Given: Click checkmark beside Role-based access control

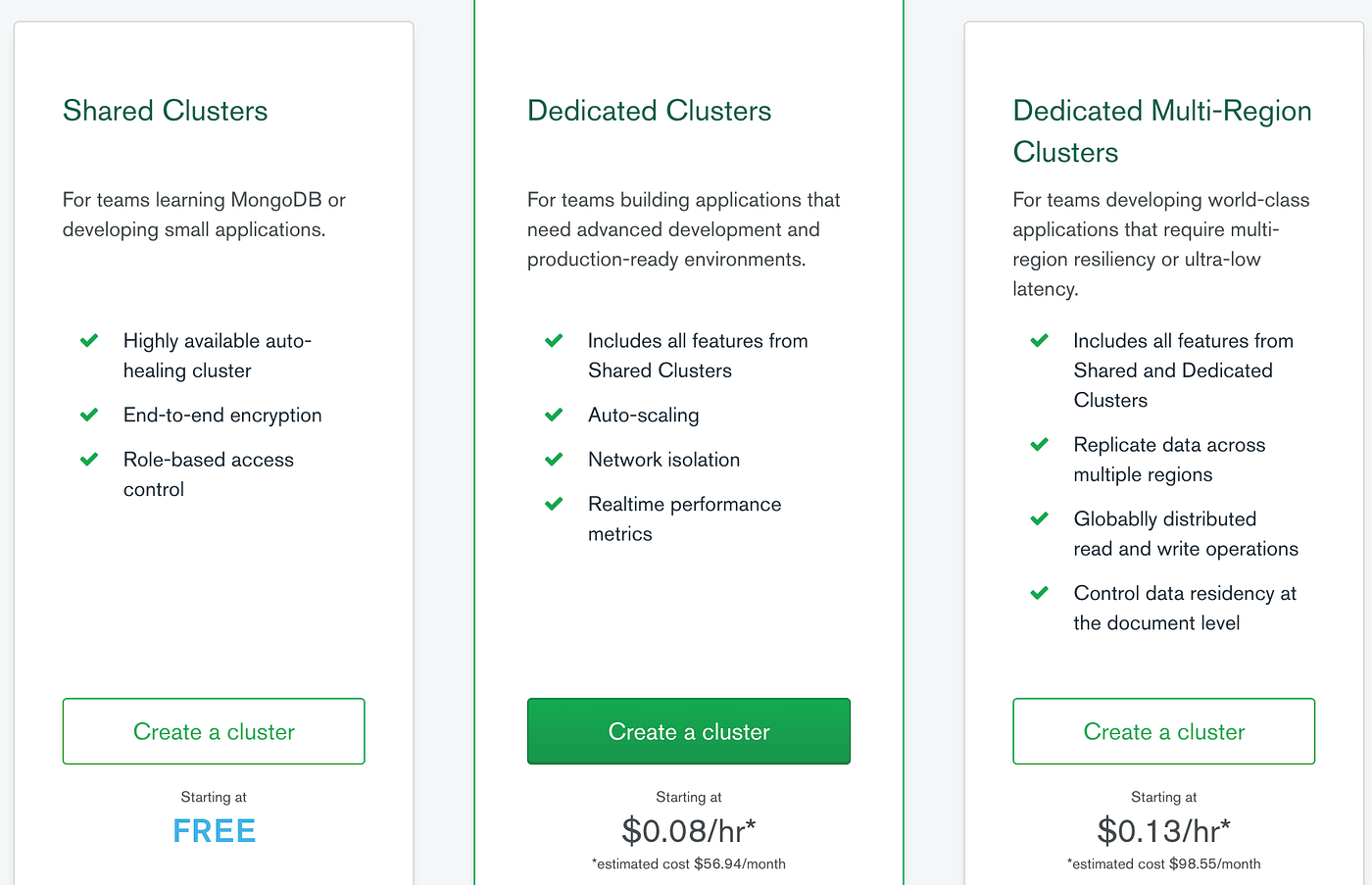Looking at the screenshot, I should 89,459.
